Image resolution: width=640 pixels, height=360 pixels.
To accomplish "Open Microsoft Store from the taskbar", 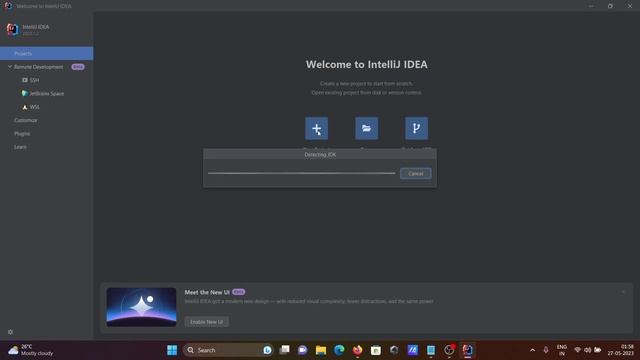I will pyautogui.click(x=376, y=350).
